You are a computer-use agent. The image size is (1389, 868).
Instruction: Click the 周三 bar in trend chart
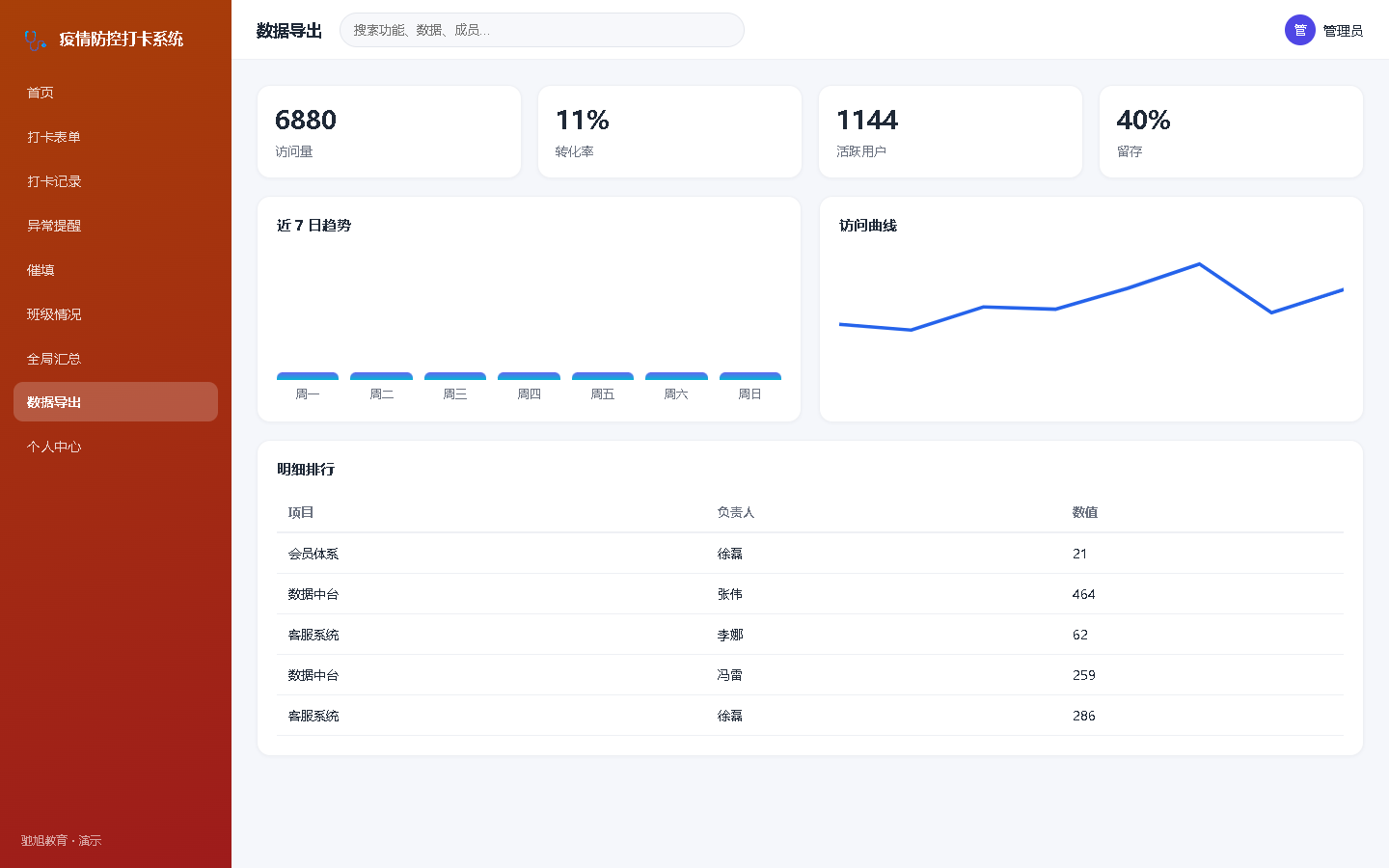point(455,376)
